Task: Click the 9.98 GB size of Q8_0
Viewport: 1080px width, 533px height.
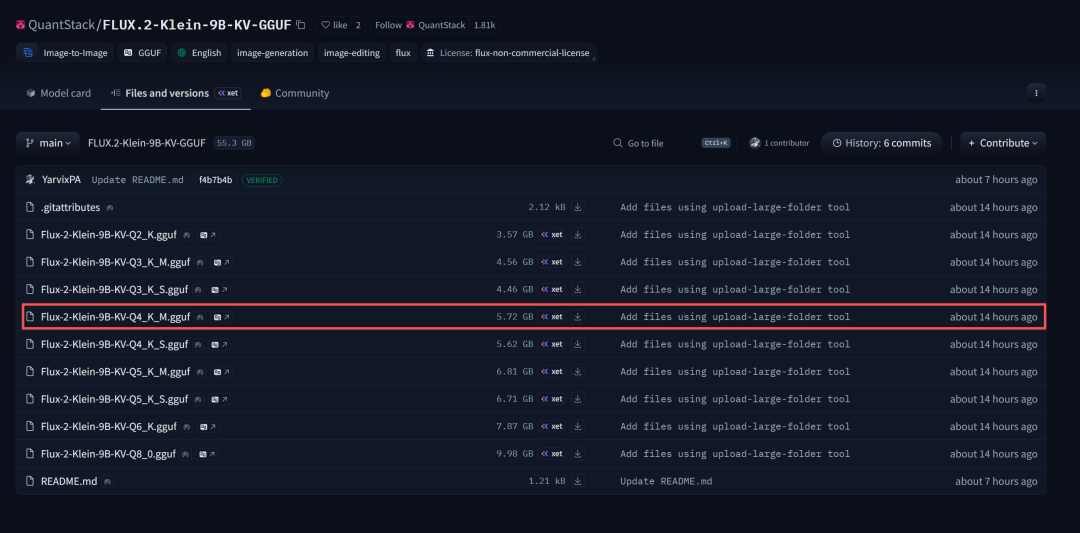Action: pyautogui.click(x=515, y=454)
